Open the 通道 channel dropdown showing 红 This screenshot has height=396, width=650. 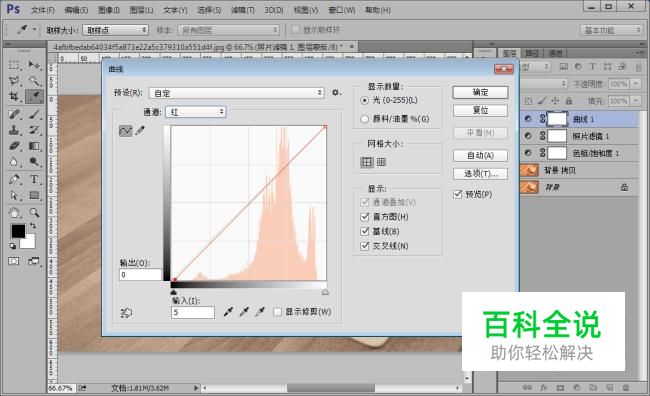[196, 112]
